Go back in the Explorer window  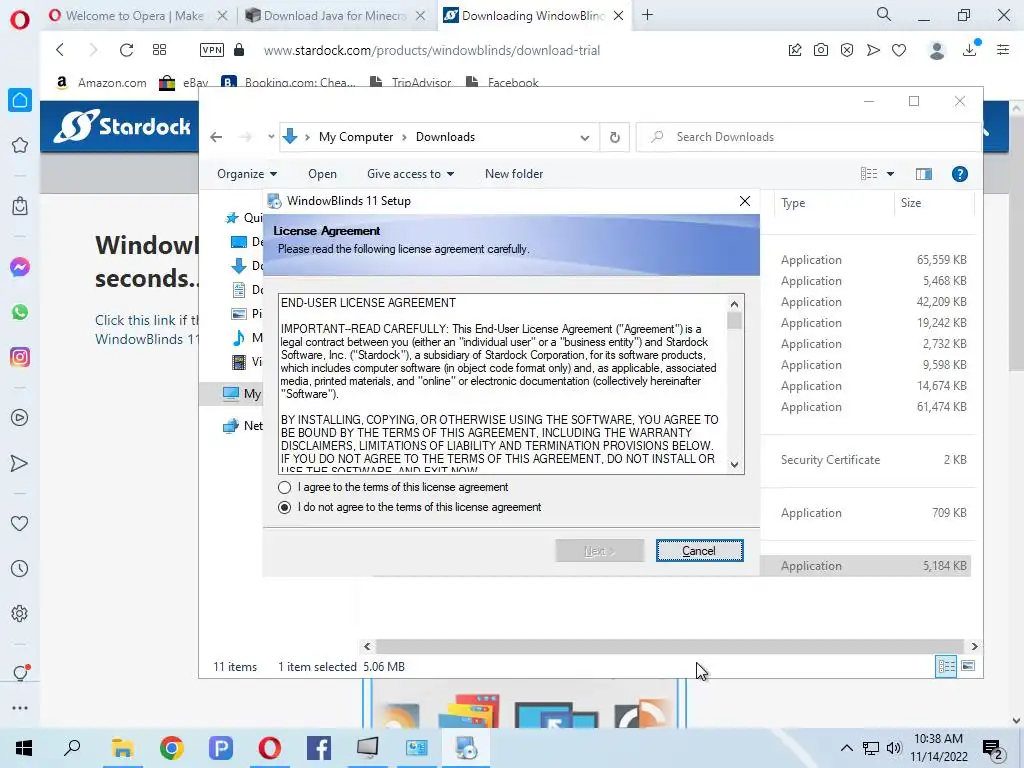tap(216, 137)
